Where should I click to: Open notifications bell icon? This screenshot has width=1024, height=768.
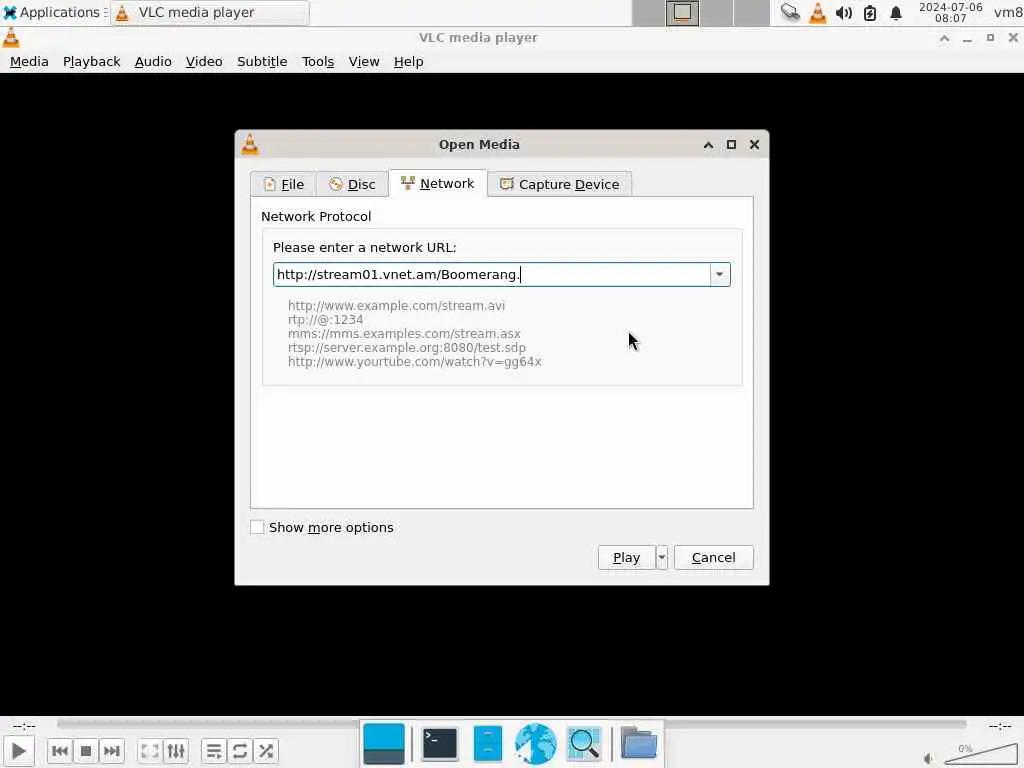(896, 12)
